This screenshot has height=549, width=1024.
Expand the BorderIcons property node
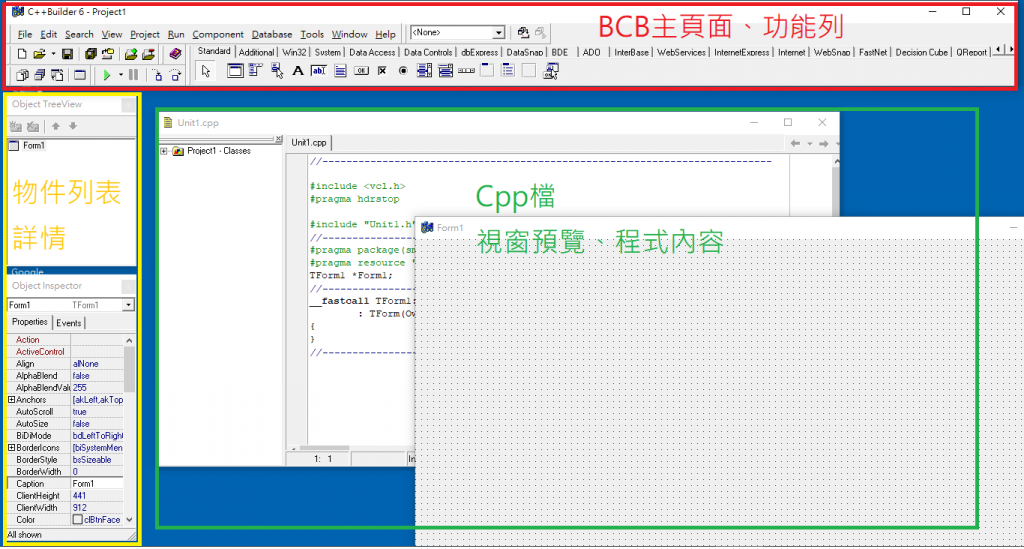tap(11, 448)
